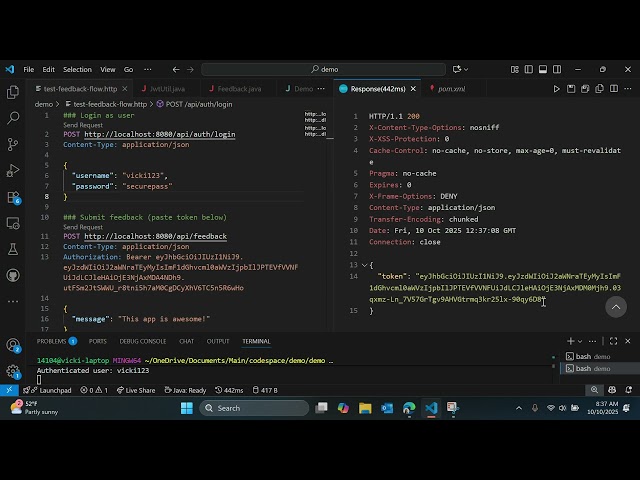Open the Run and Debug view
The image size is (640, 480).
coord(13,170)
